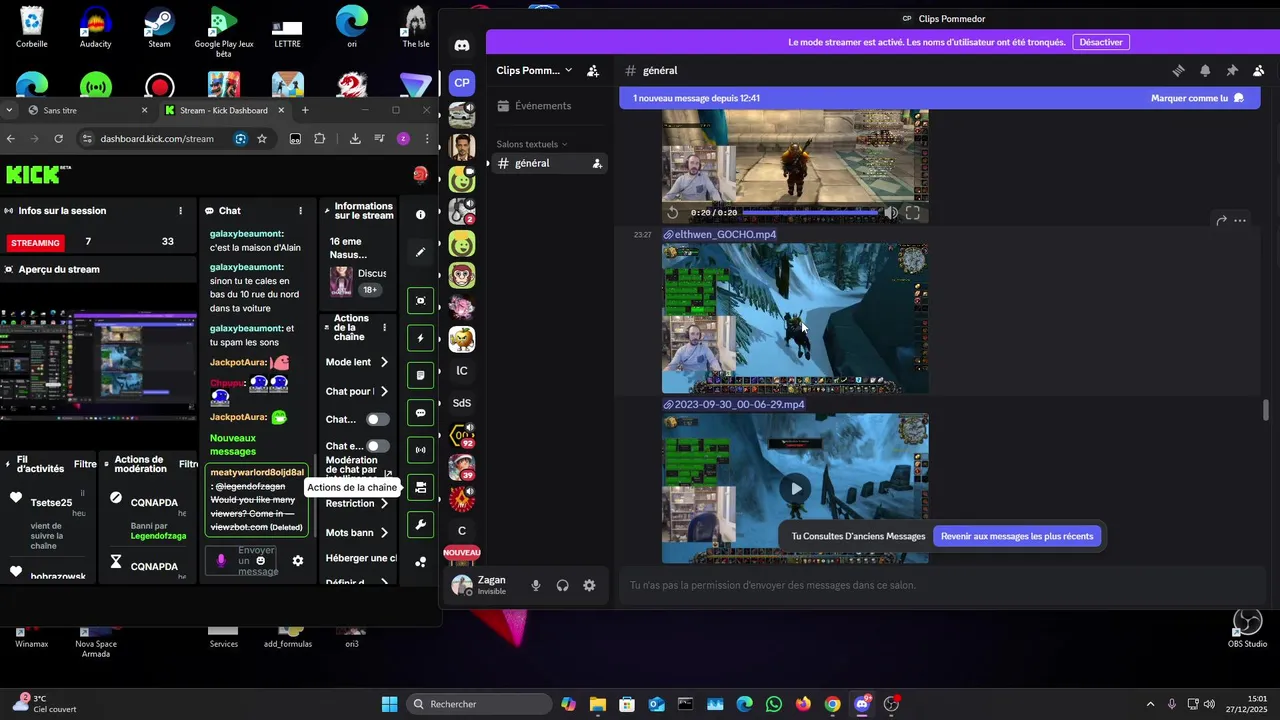The height and width of the screenshot is (720, 1280).
Task: Toggle Kick session info broadcast icon
Action: coord(421,450)
